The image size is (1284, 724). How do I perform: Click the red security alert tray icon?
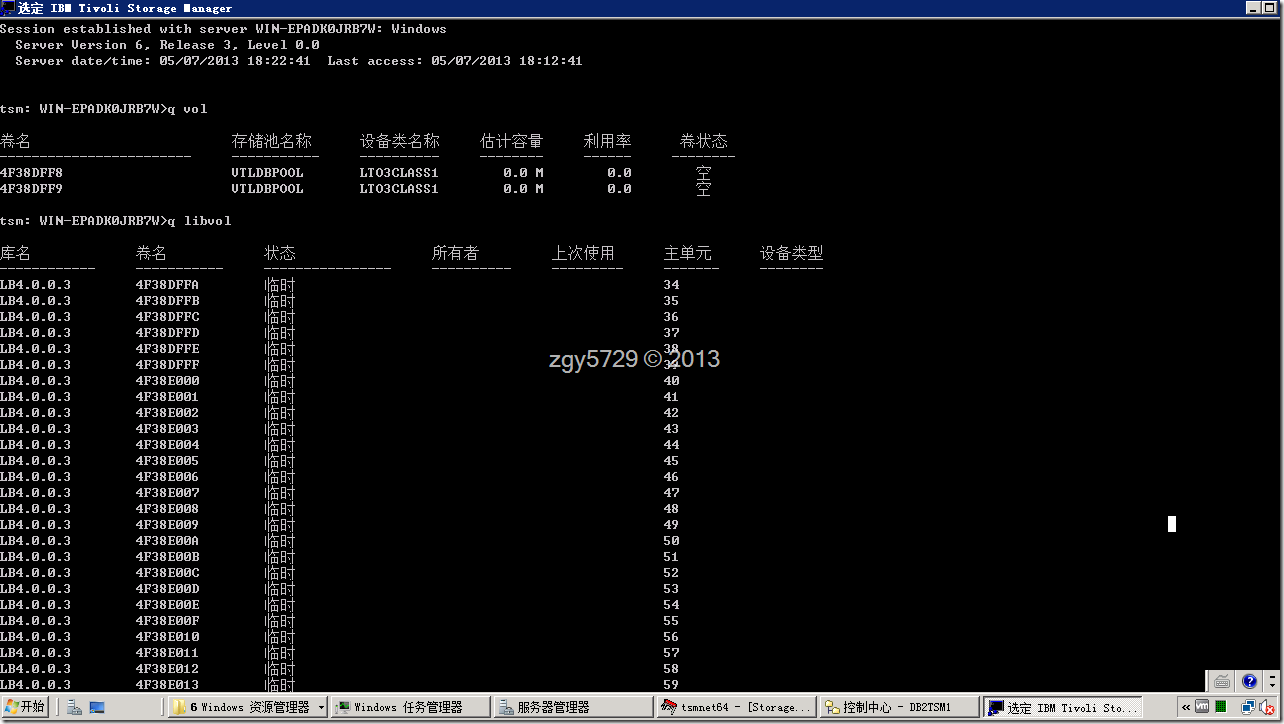coord(1267,707)
